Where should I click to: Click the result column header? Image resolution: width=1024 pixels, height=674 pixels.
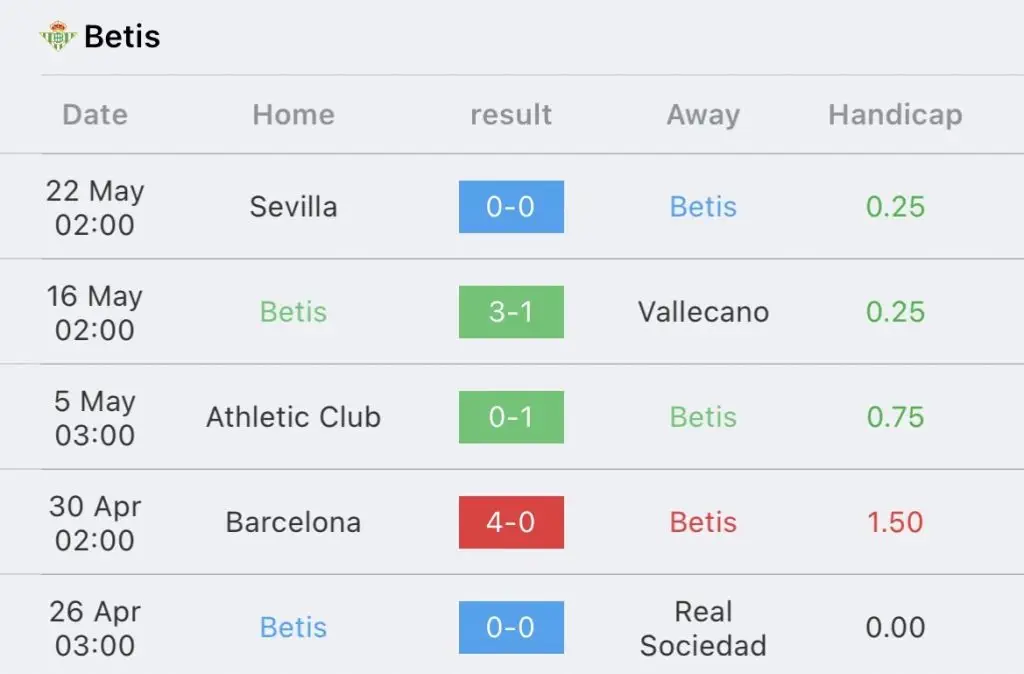pos(511,114)
